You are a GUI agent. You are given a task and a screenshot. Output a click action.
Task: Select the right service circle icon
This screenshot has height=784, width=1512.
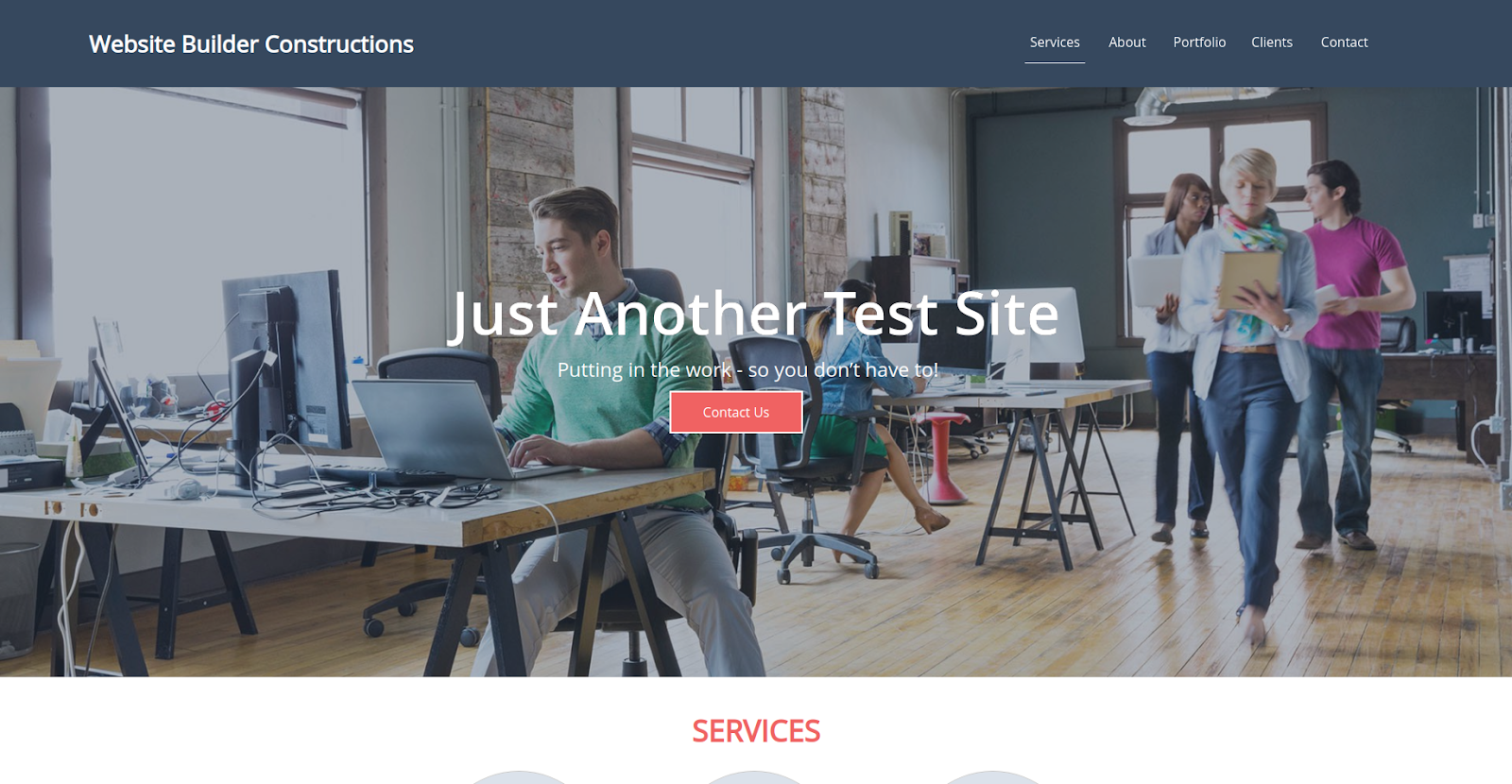coord(991,777)
